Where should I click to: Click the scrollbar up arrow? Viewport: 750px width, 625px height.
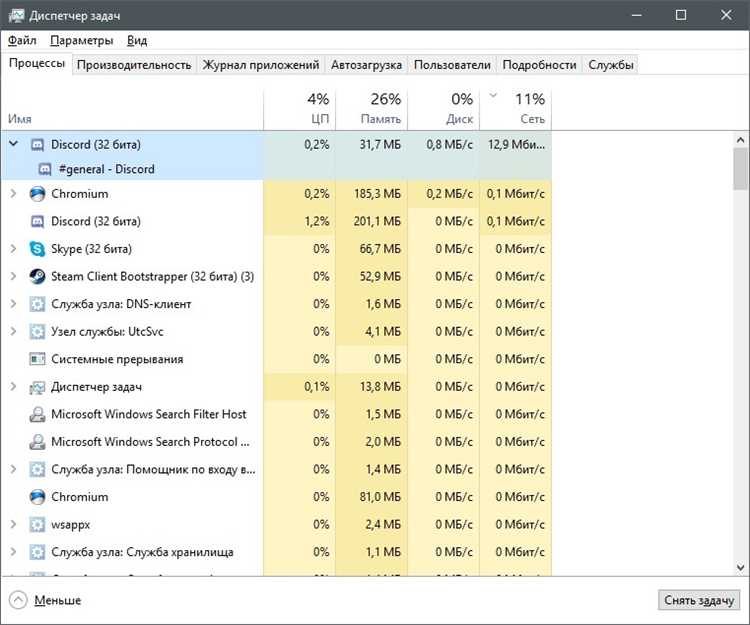(740, 140)
